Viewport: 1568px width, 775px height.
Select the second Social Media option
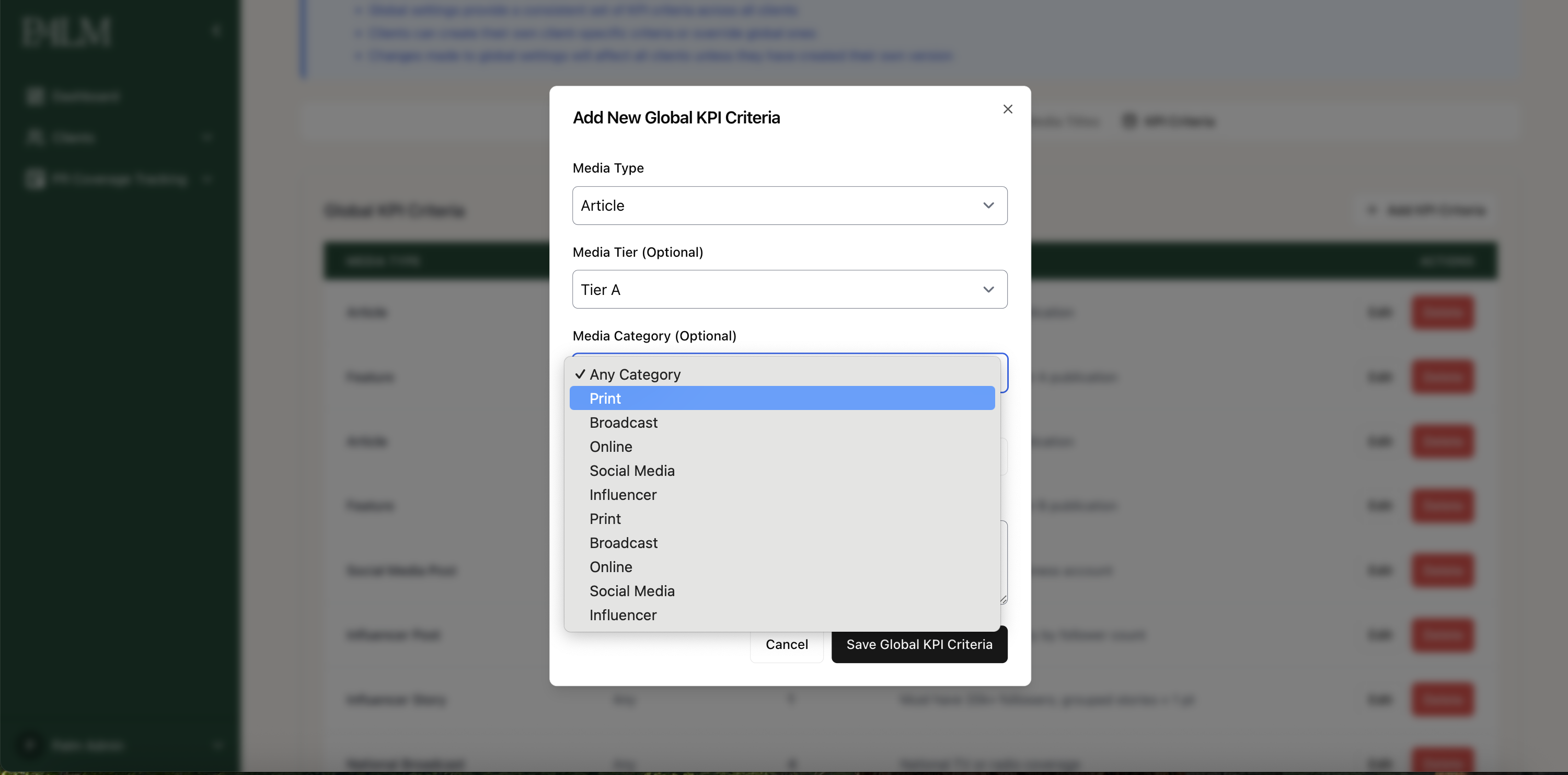click(782, 591)
